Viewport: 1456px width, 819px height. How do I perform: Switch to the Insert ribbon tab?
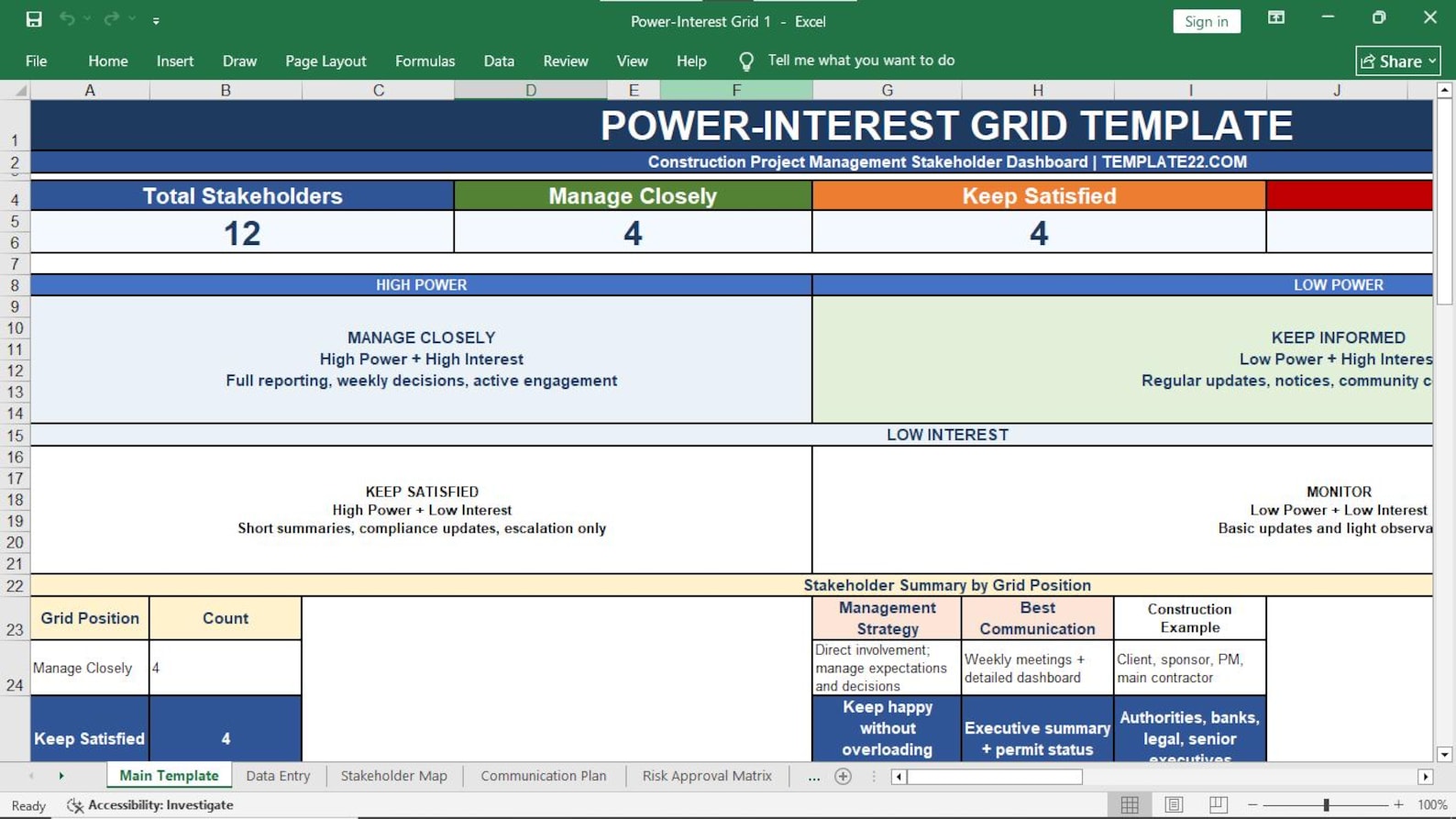click(175, 61)
